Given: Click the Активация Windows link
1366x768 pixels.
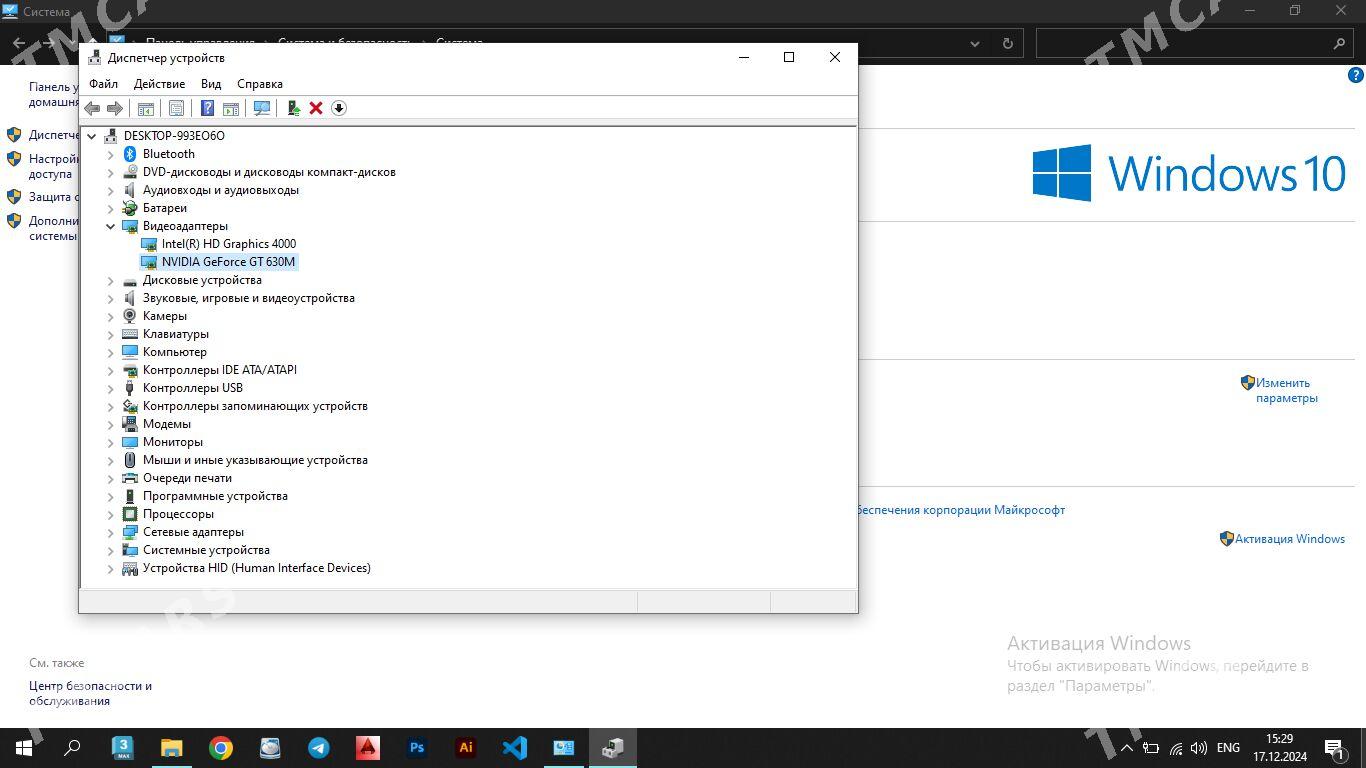Looking at the screenshot, I should 1289,539.
